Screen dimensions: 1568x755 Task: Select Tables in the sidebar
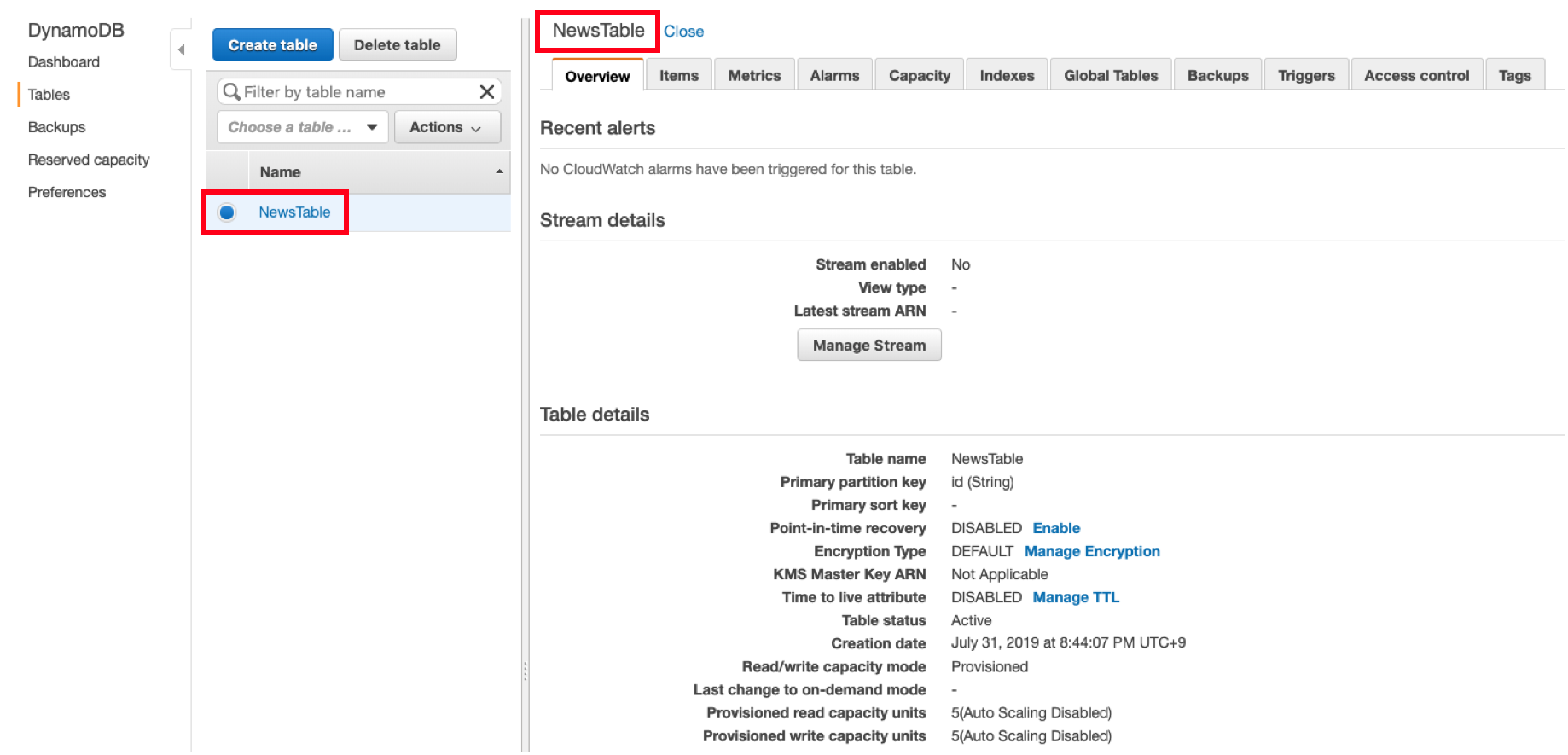pyautogui.click(x=49, y=95)
